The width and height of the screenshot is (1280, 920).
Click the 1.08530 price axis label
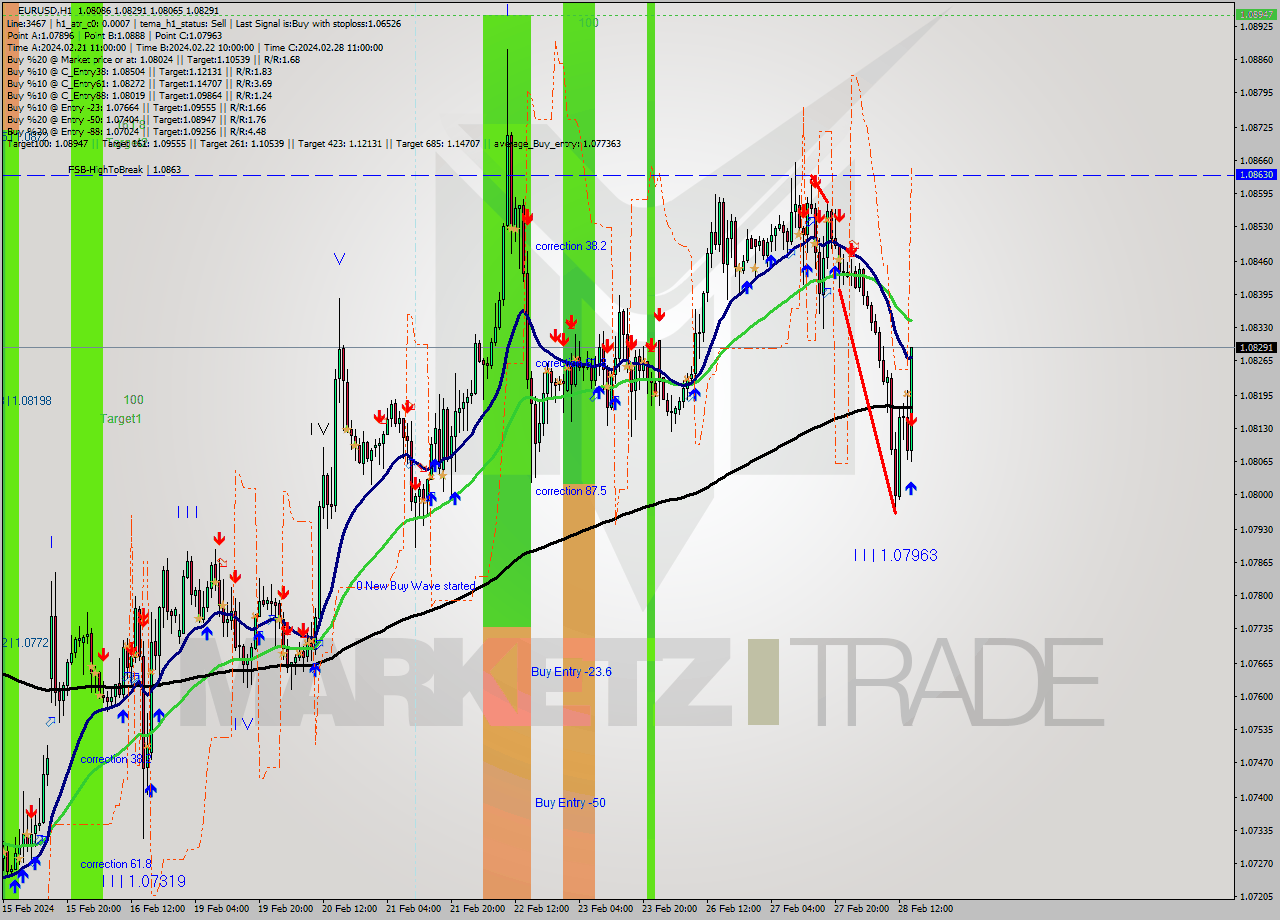point(1256,227)
